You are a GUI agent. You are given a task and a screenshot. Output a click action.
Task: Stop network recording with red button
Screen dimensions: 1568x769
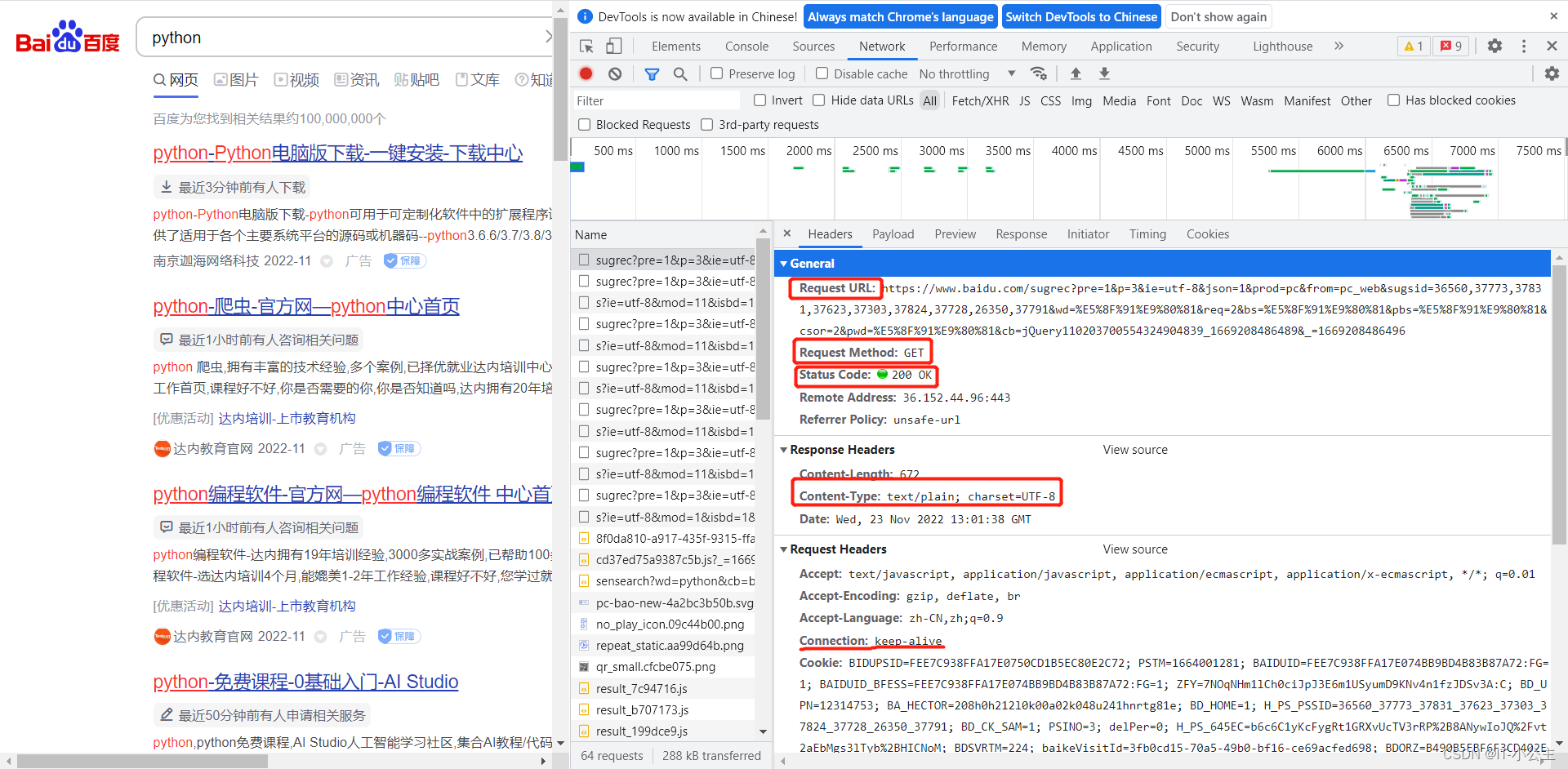coord(586,73)
